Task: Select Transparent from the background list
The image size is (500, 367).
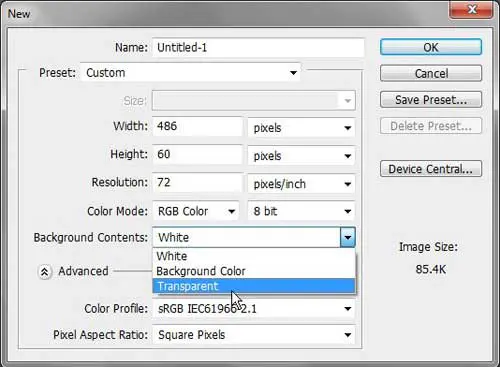Action: coord(254,286)
